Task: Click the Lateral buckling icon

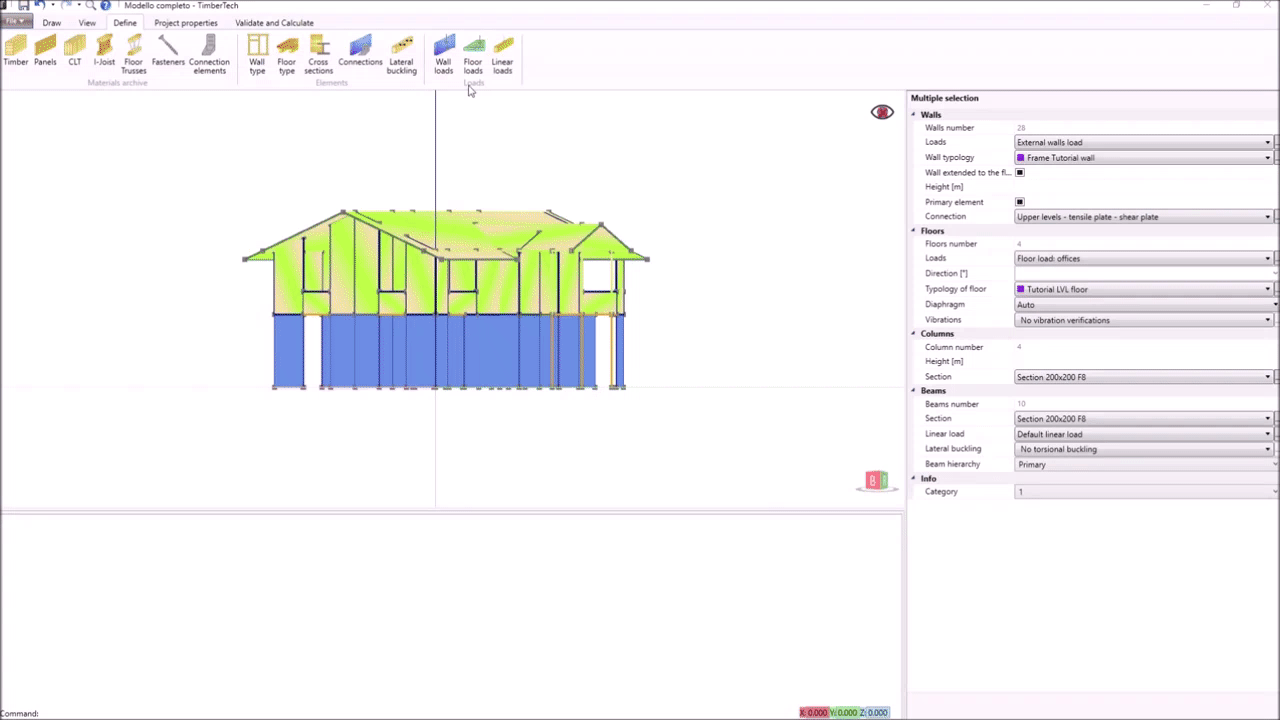Action: pyautogui.click(x=401, y=54)
